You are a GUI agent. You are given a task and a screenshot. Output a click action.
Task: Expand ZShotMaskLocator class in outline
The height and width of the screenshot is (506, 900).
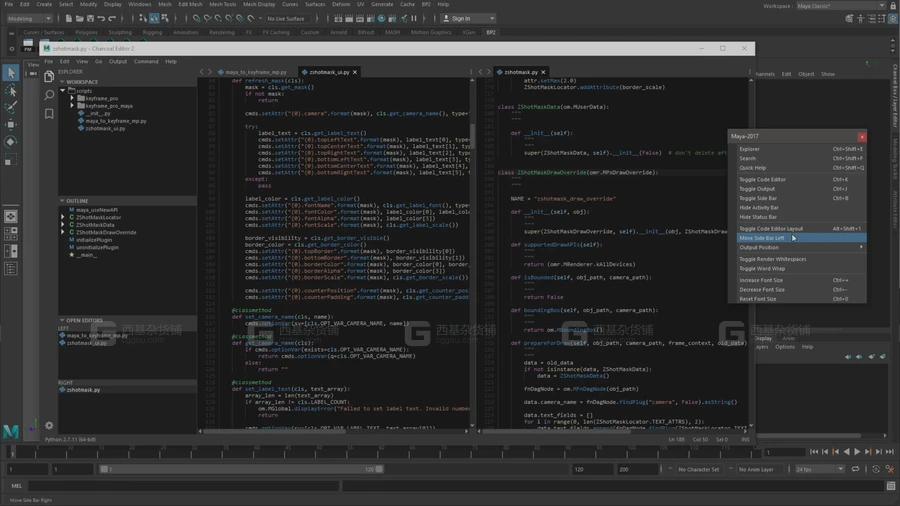point(63,217)
